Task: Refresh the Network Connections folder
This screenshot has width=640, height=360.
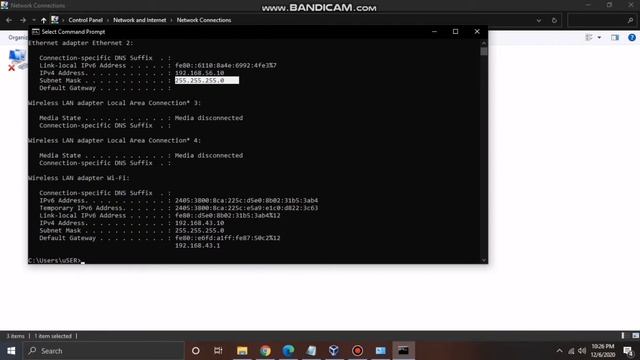Action: pyautogui.click(x=554, y=20)
